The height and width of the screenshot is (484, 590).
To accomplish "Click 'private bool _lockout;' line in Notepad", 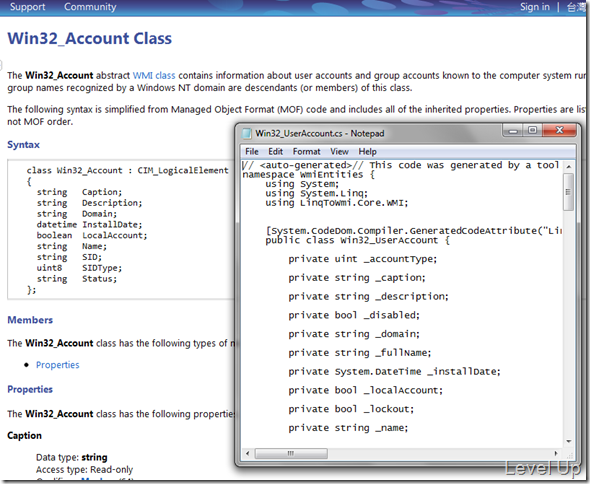I will (351, 409).
